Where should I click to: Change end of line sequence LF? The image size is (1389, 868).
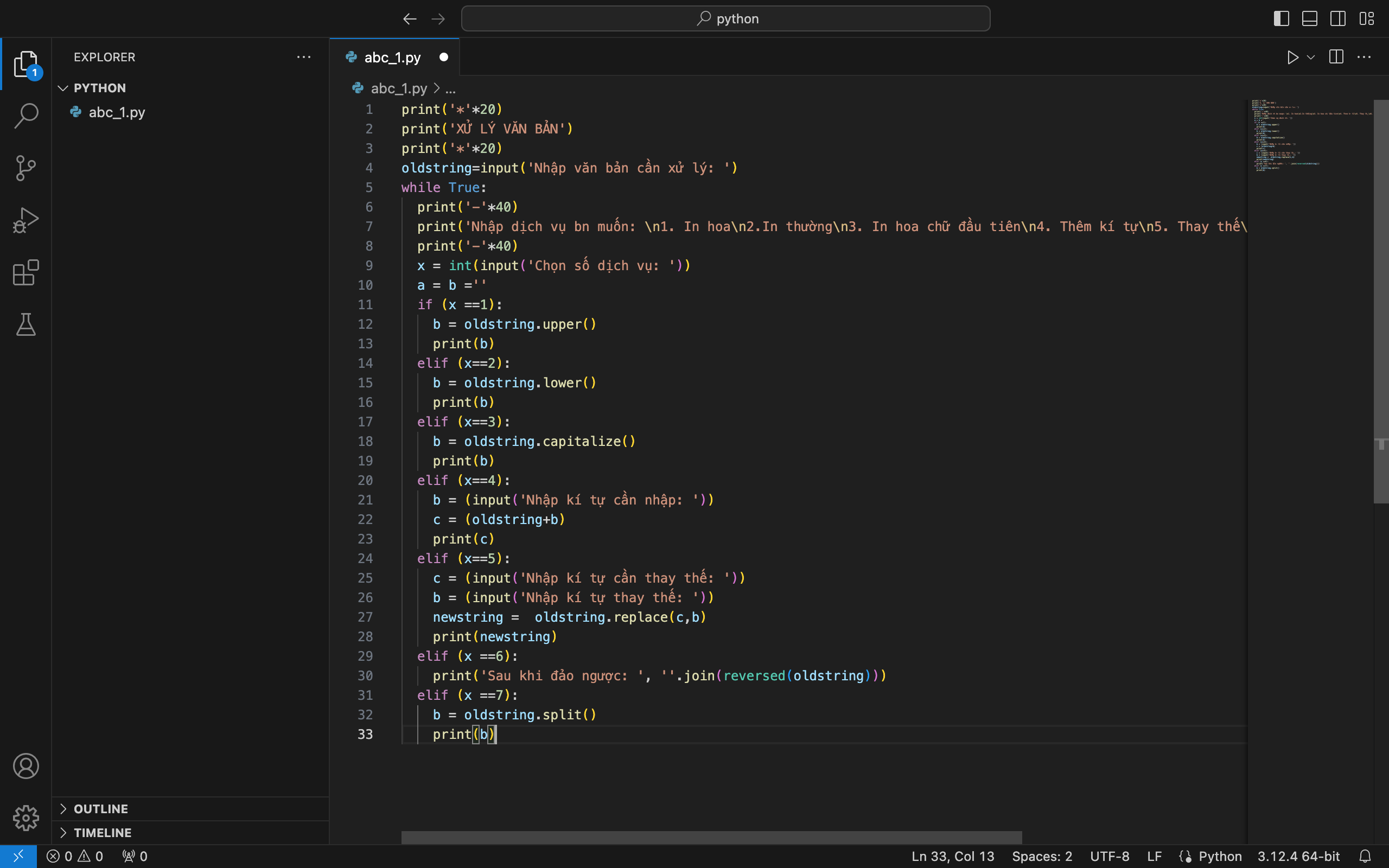(1154, 856)
